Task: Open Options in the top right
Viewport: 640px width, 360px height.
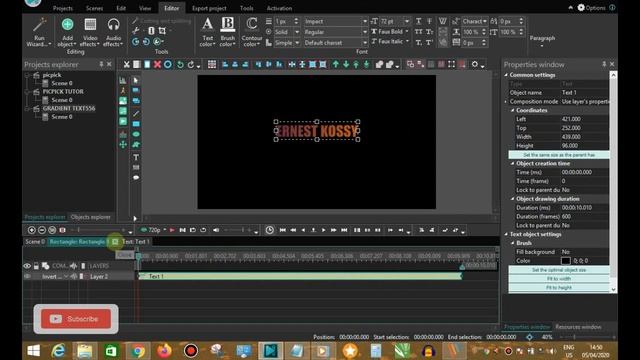Action: 591,8
